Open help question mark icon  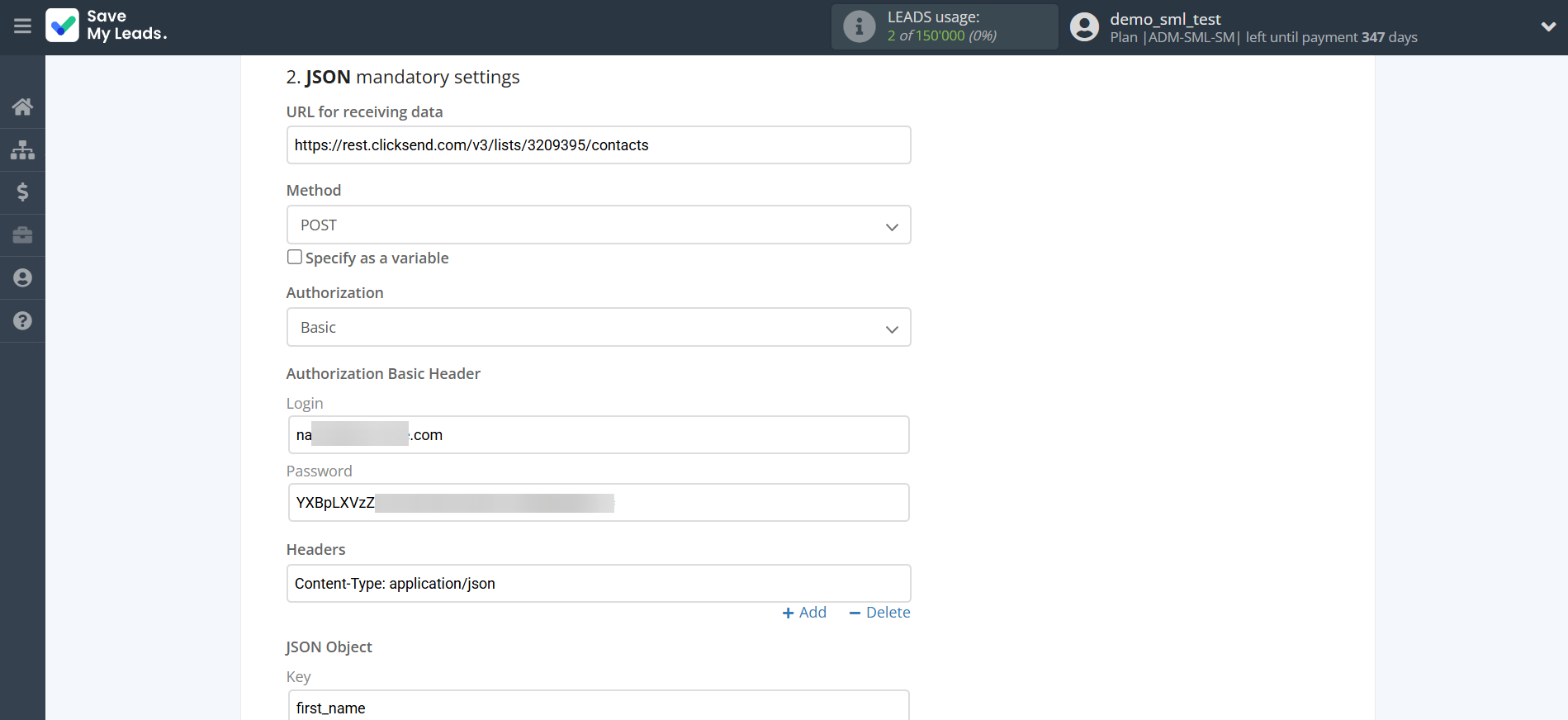22,321
